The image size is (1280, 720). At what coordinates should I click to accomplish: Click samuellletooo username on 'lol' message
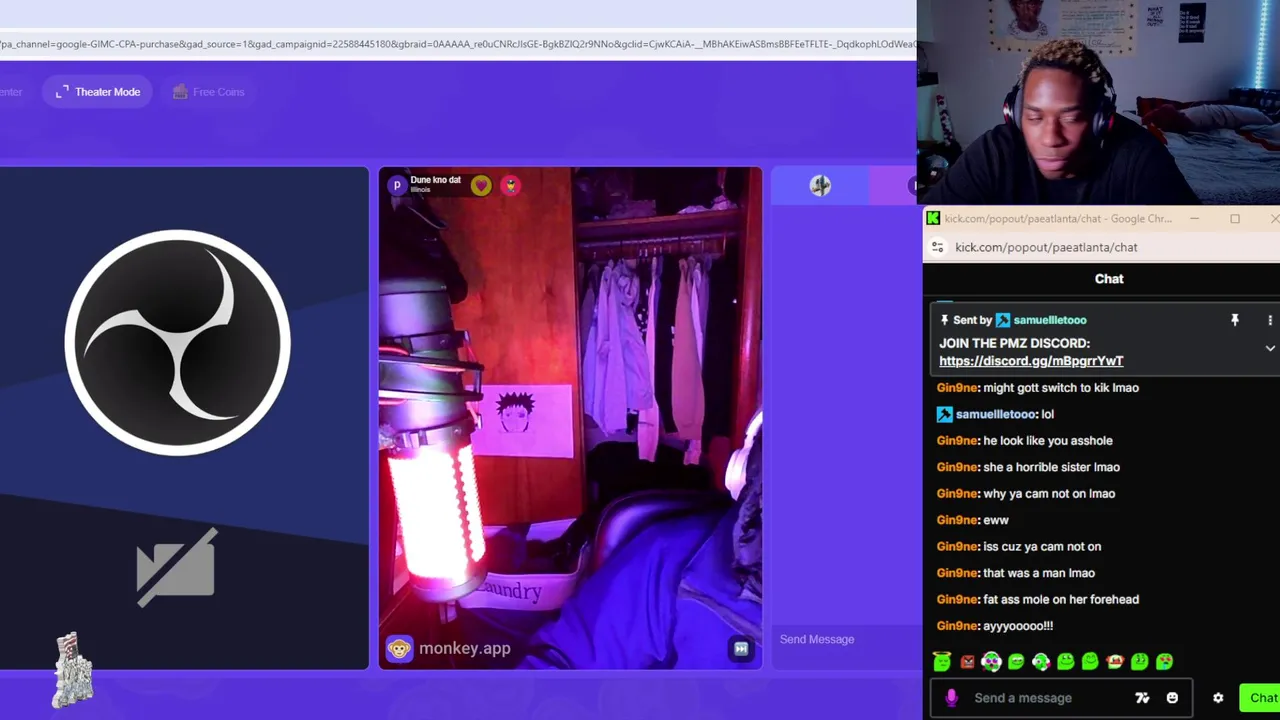pos(995,414)
